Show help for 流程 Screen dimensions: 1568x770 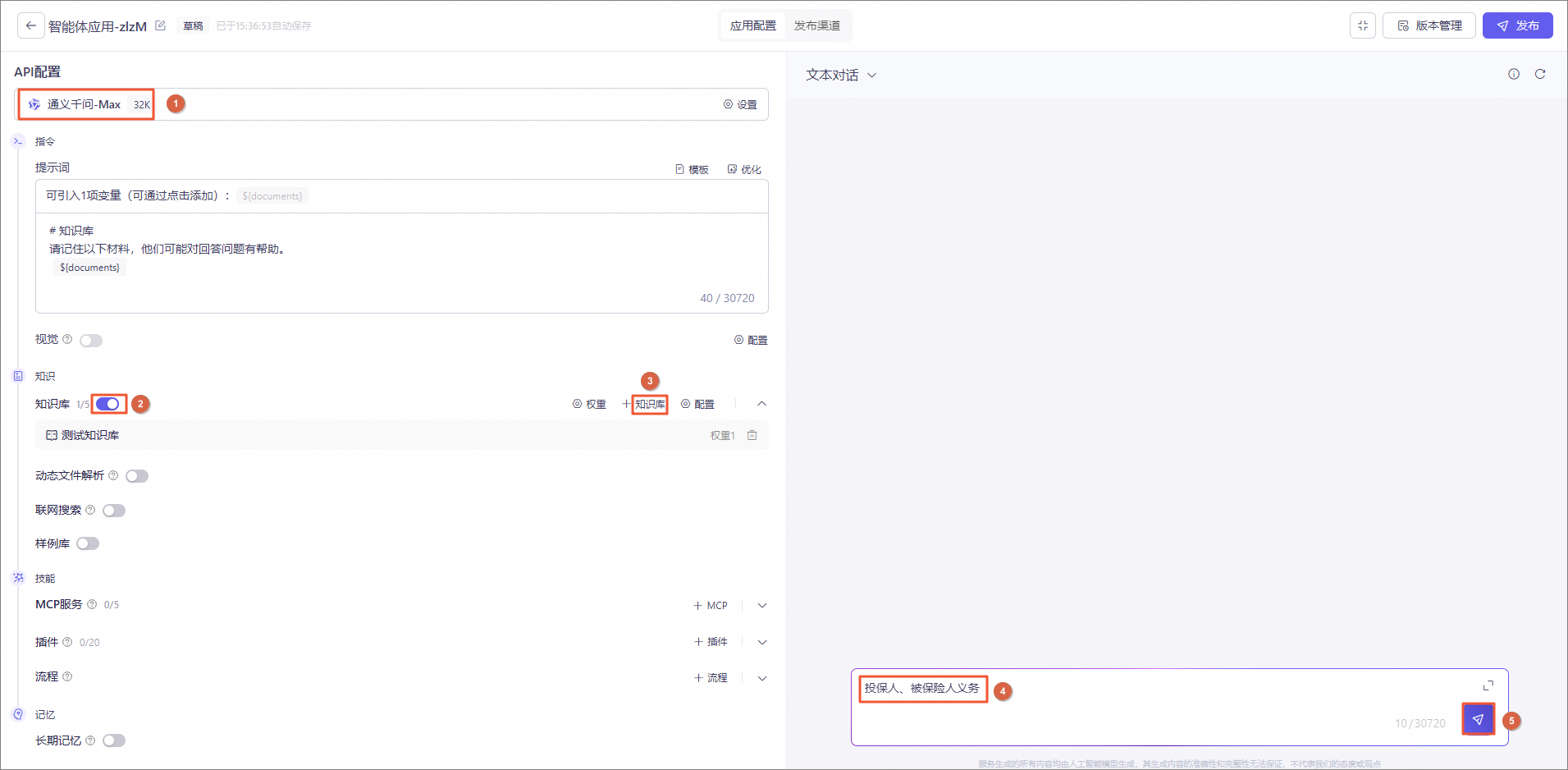pos(67,676)
